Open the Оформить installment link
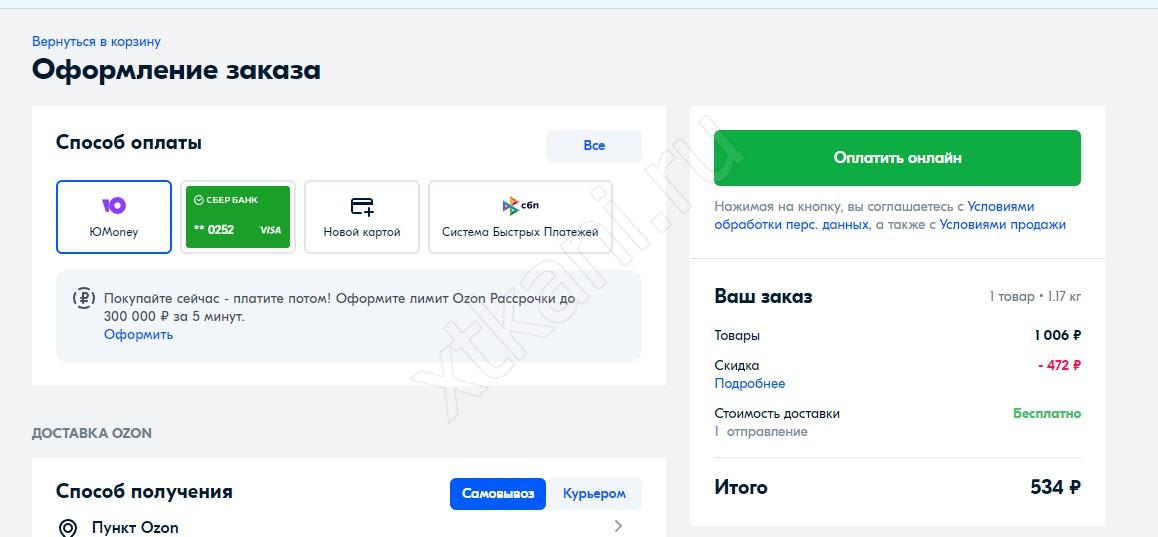This screenshot has width=1158, height=537. coord(138,335)
